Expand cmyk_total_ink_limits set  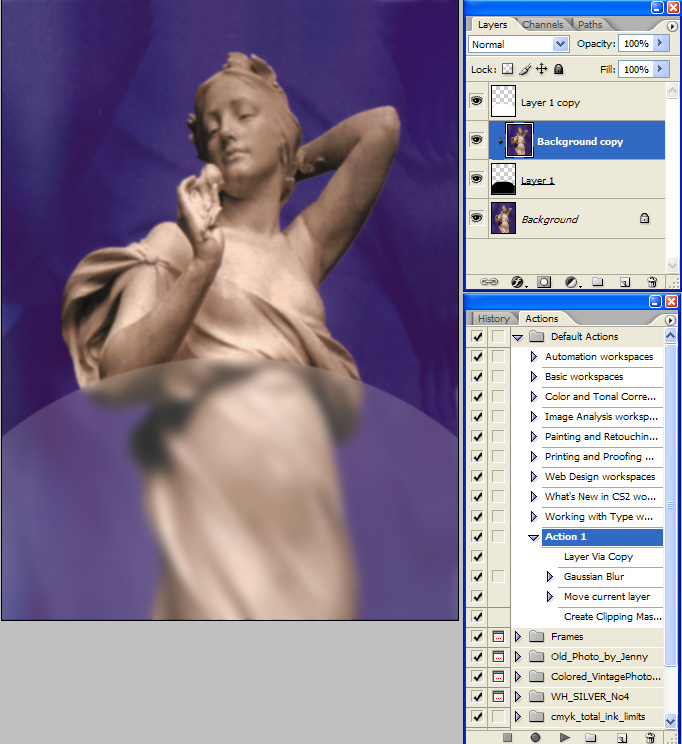point(518,716)
